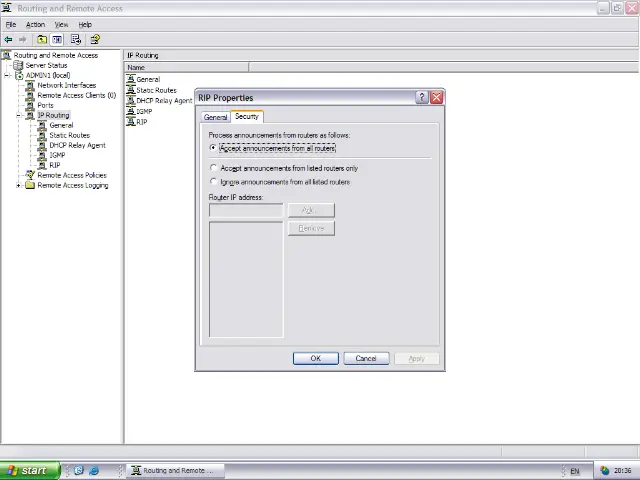Click the 20:36 clock in system tray

(622, 471)
